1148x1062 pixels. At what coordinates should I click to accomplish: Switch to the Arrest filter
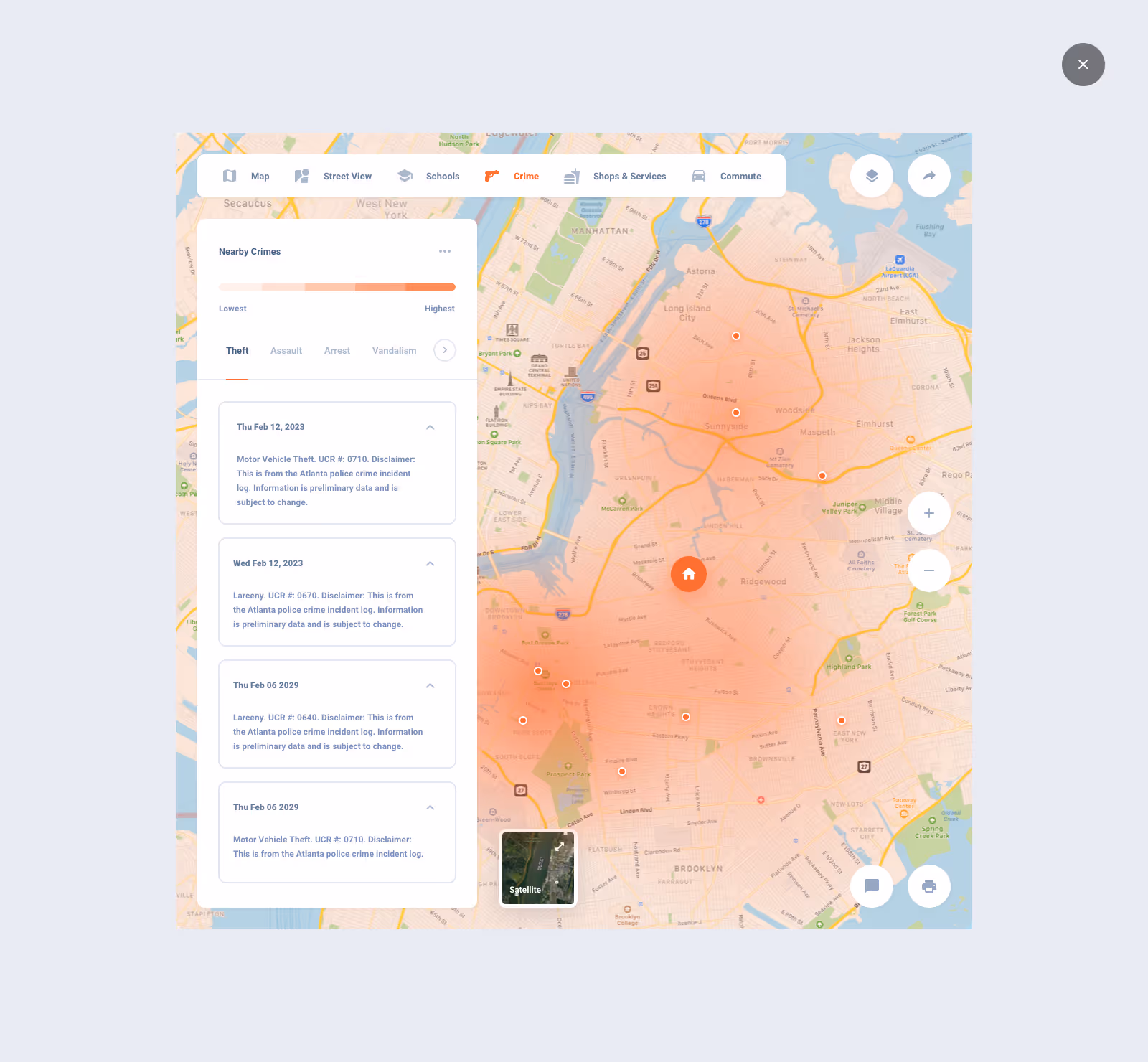click(337, 350)
